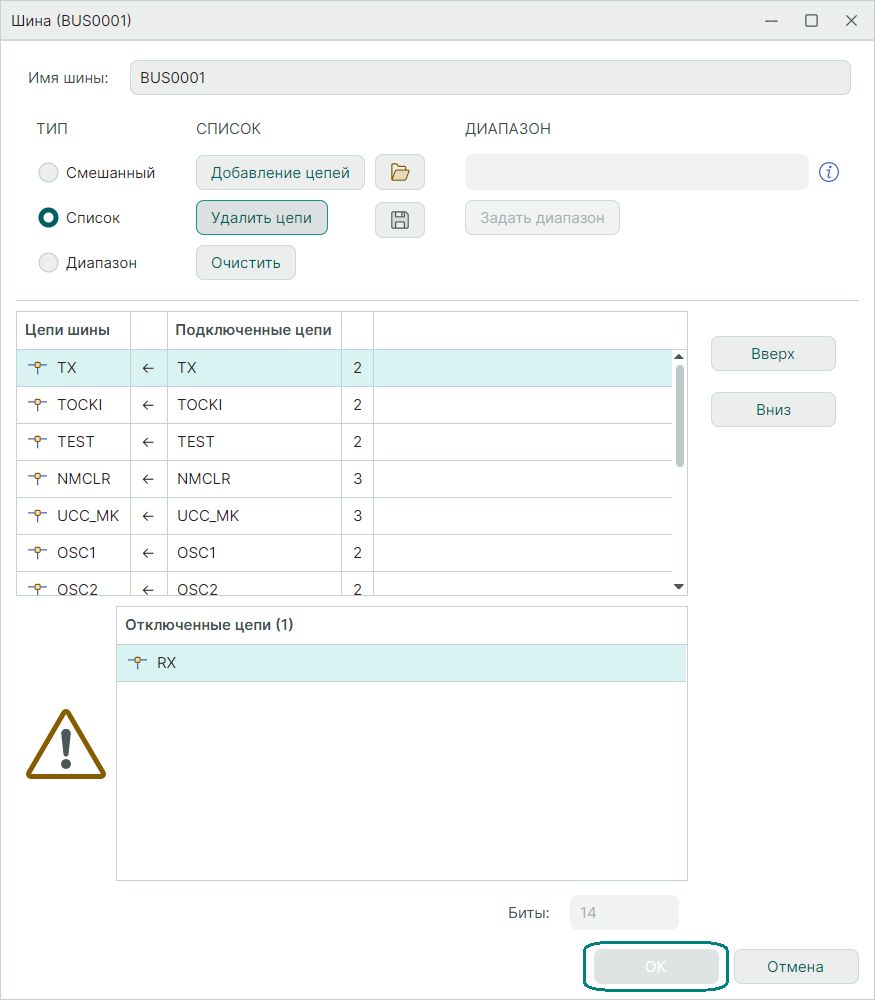
Task: Choose the Диапазон radio option
Action: pos(48,263)
